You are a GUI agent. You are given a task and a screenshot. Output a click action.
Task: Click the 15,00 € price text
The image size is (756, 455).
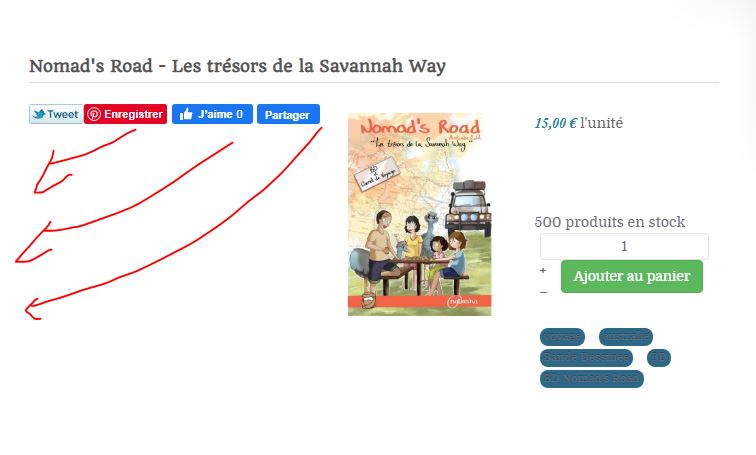[x=555, y=123]
